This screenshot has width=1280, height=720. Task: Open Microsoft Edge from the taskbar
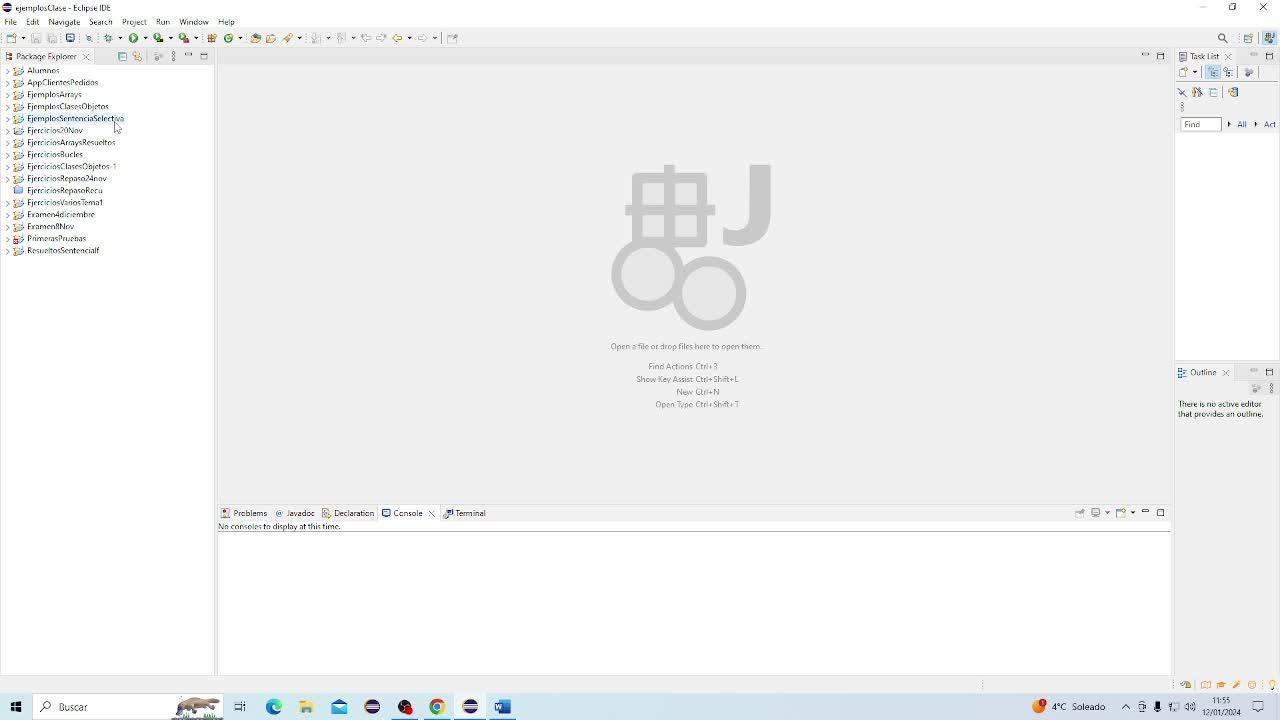(x=274, y=707)
